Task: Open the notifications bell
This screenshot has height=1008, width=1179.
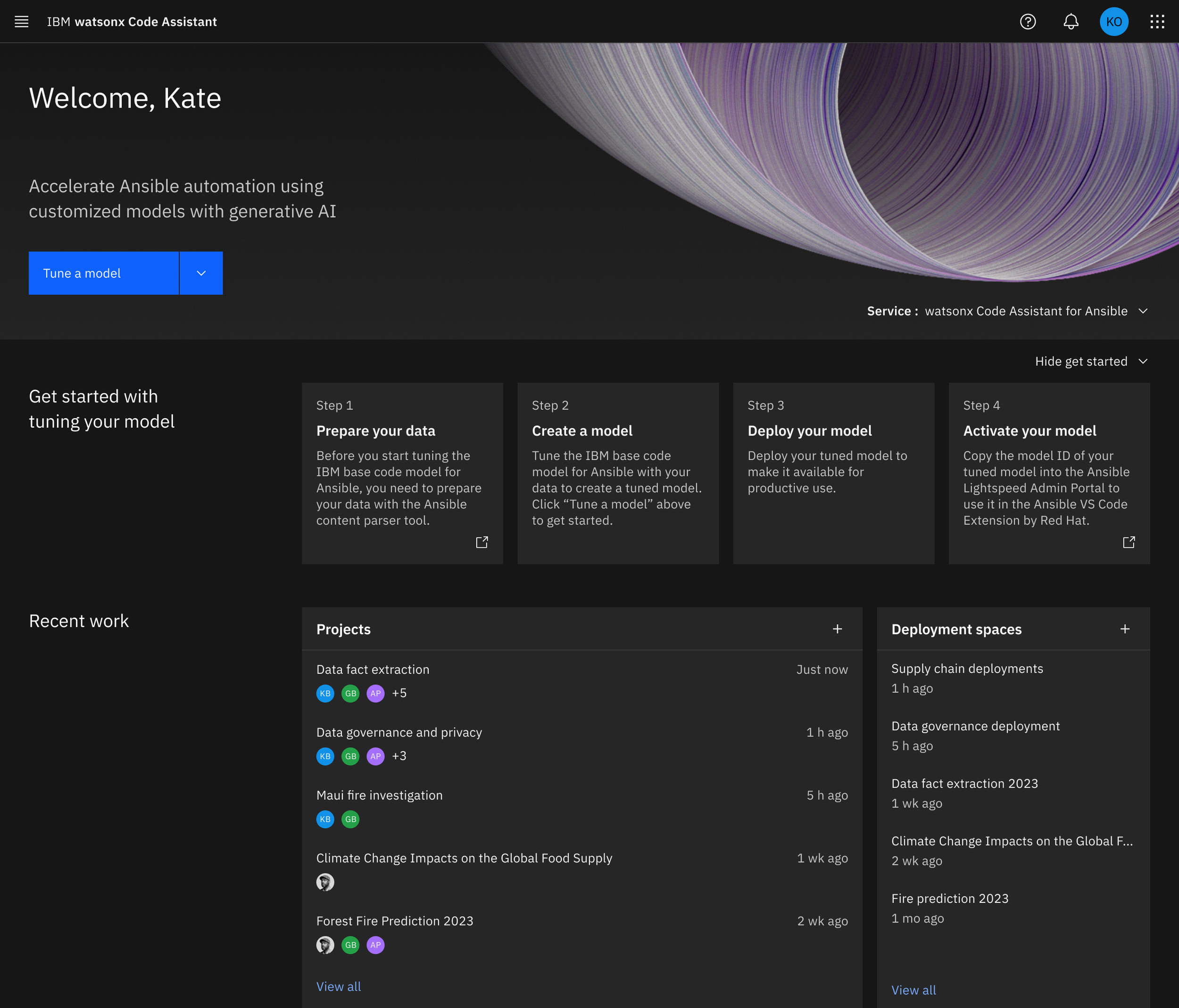Action: coord(1071,22)
